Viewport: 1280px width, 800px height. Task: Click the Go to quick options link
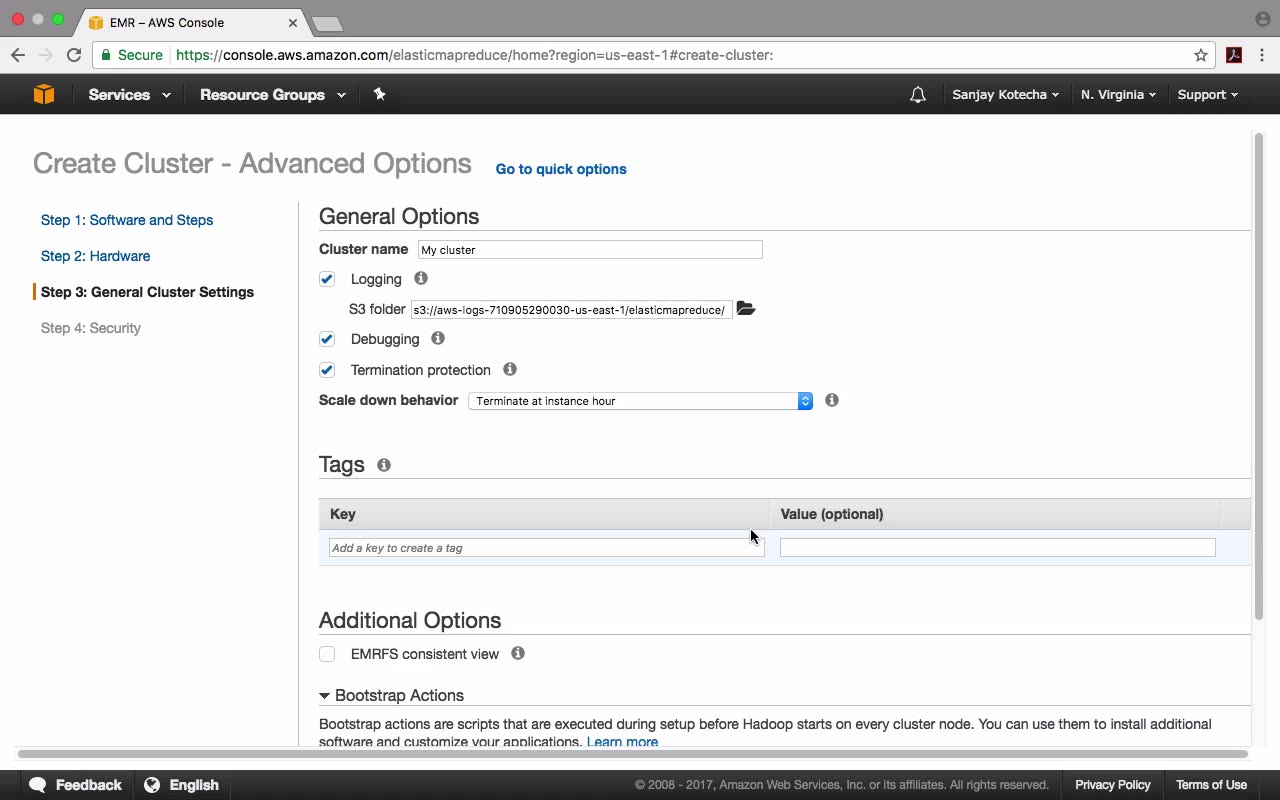(x=561, y=169)
